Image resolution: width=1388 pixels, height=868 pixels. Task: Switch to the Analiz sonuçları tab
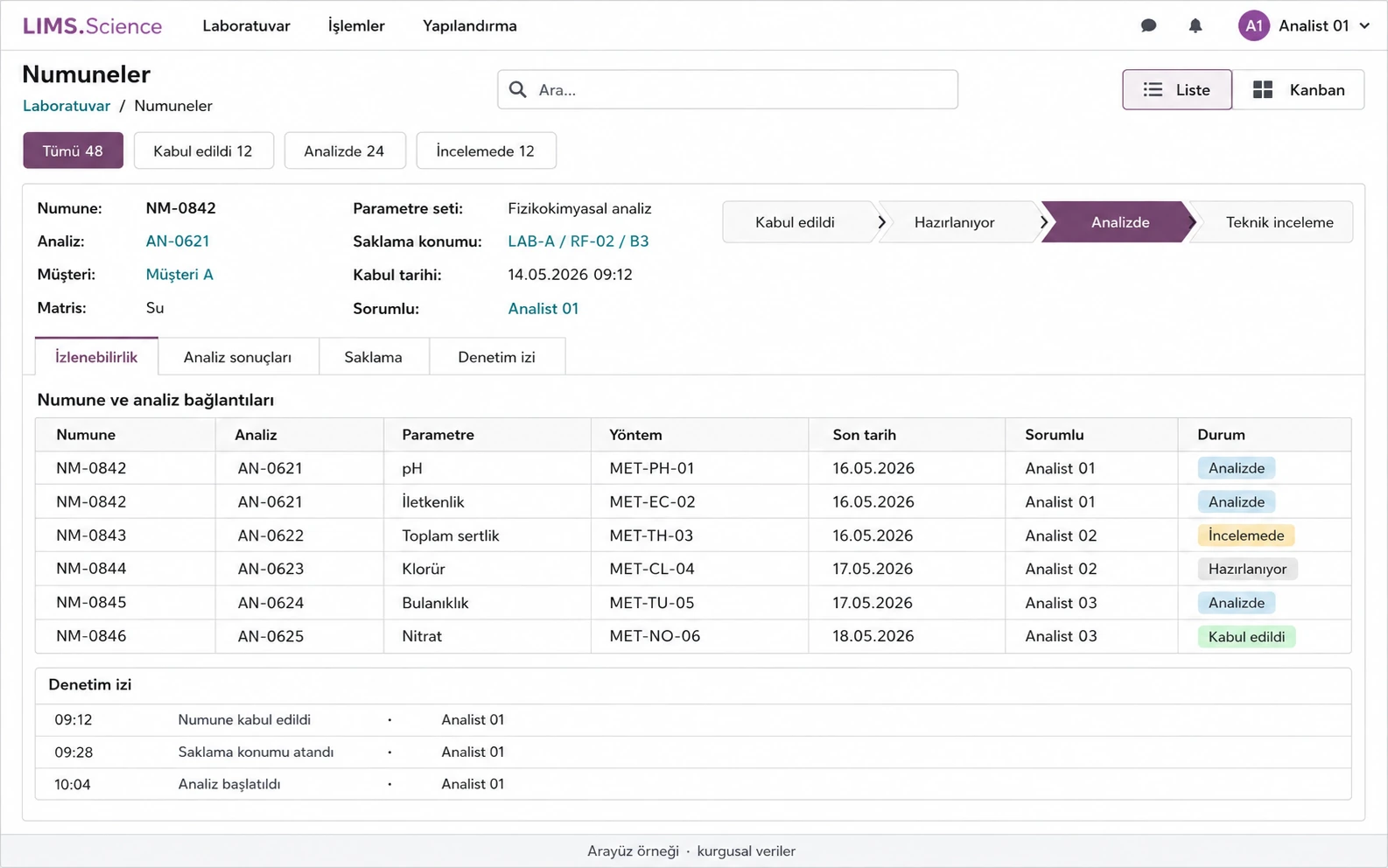tap(237, 357)
